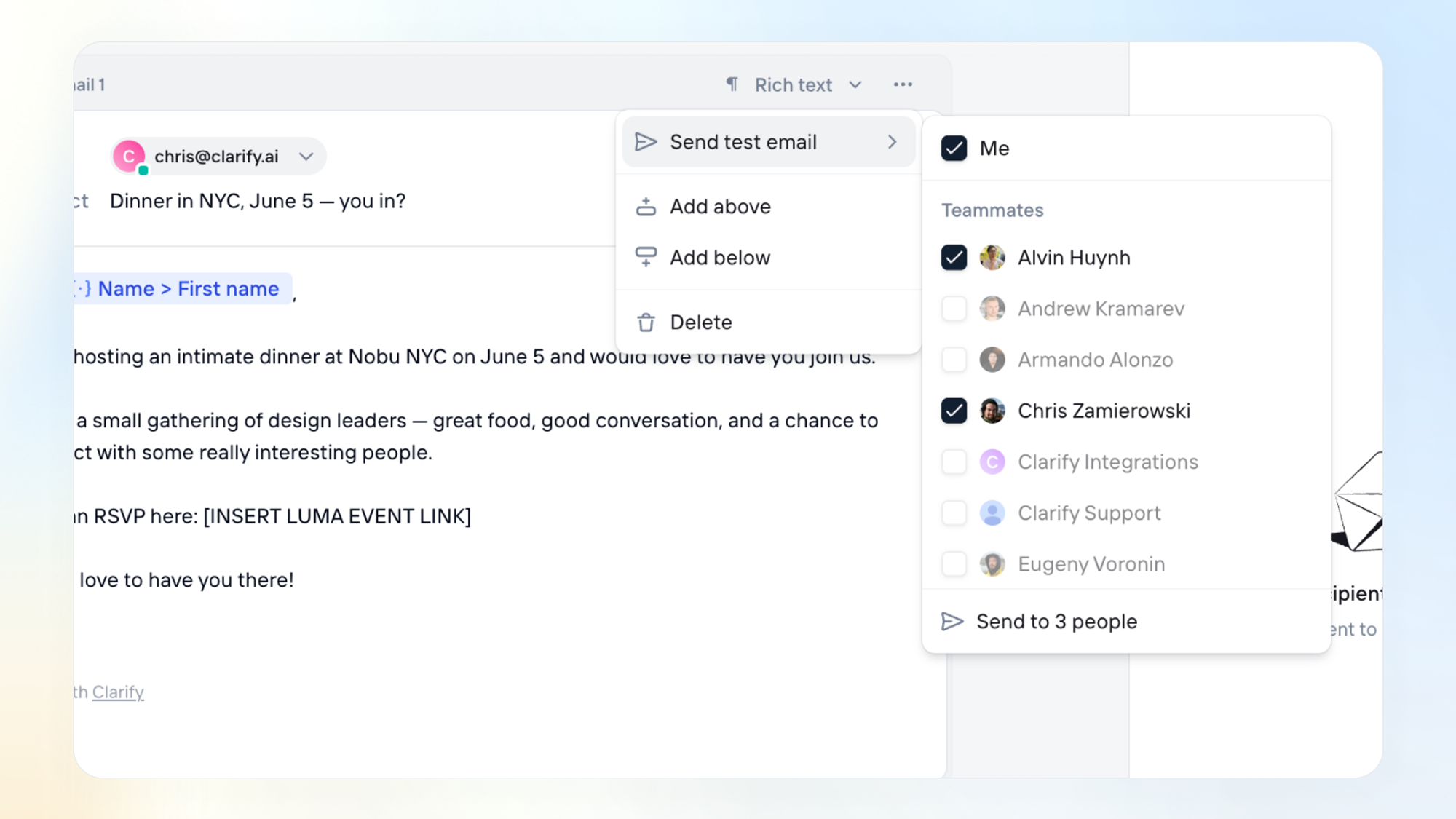1456x819 pixels.
Task: Expand Send test email submenu arrow
Action: click(892, 142)
